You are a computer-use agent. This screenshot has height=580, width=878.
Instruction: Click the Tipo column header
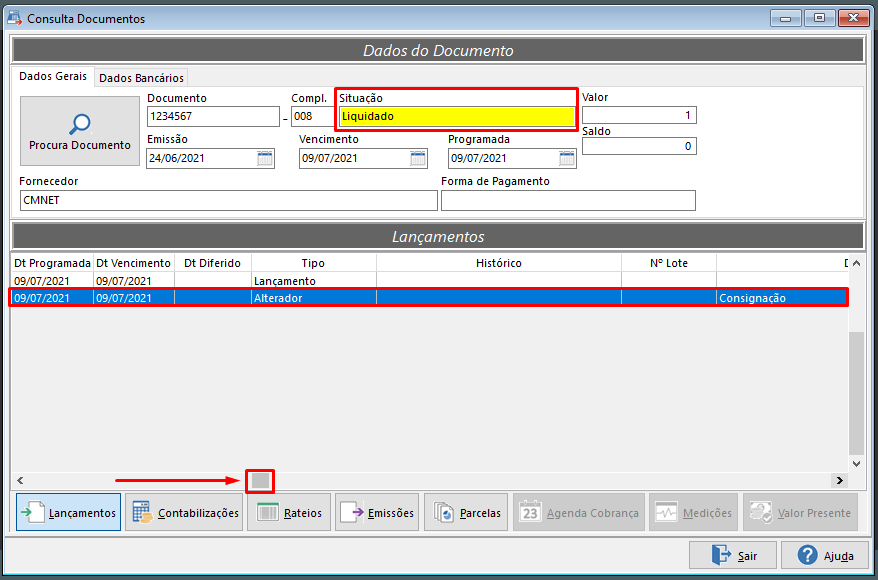click(x=314, y=263)
